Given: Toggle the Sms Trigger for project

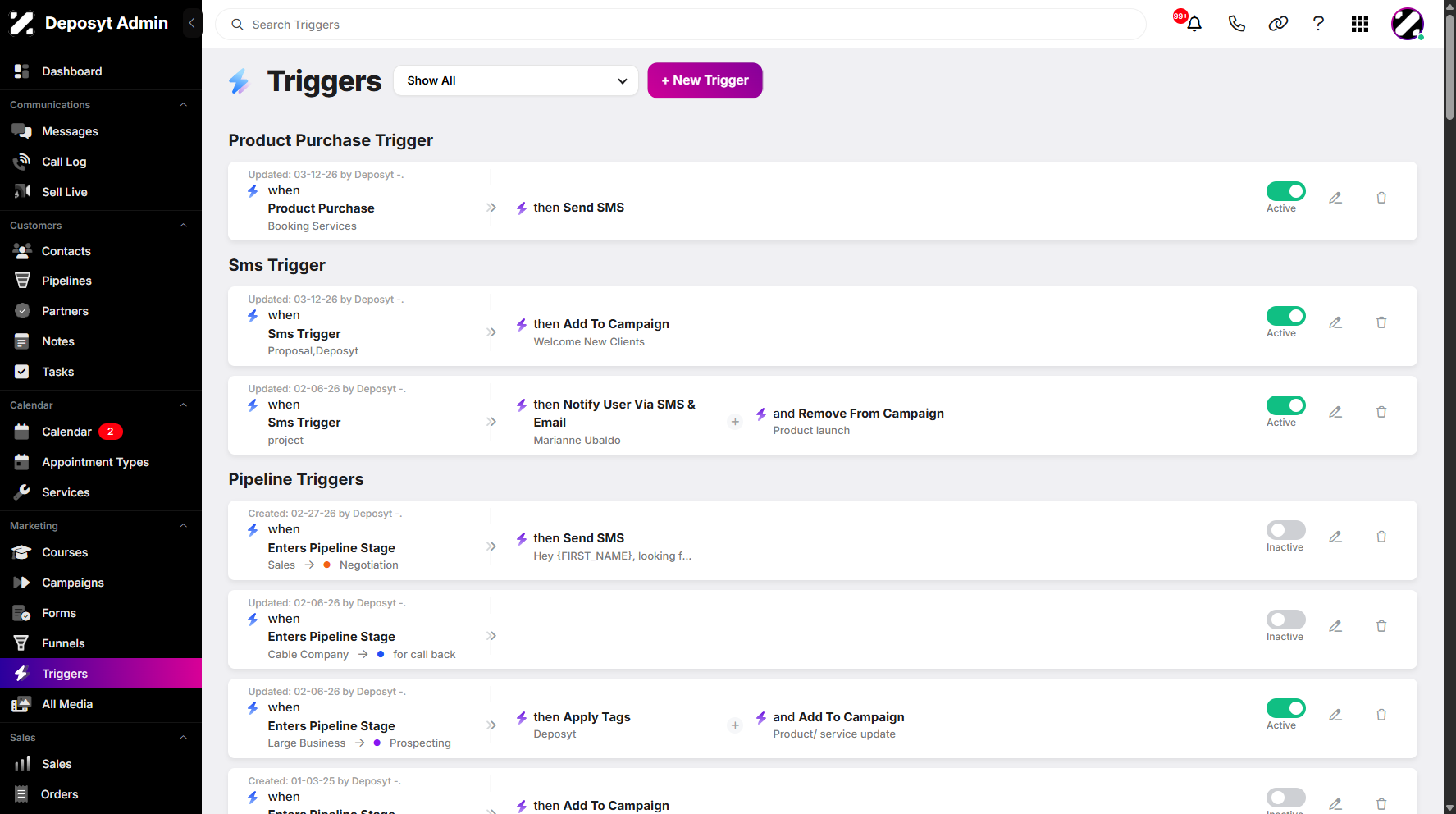Looking at the screenshot, I should click(1285, 405).
